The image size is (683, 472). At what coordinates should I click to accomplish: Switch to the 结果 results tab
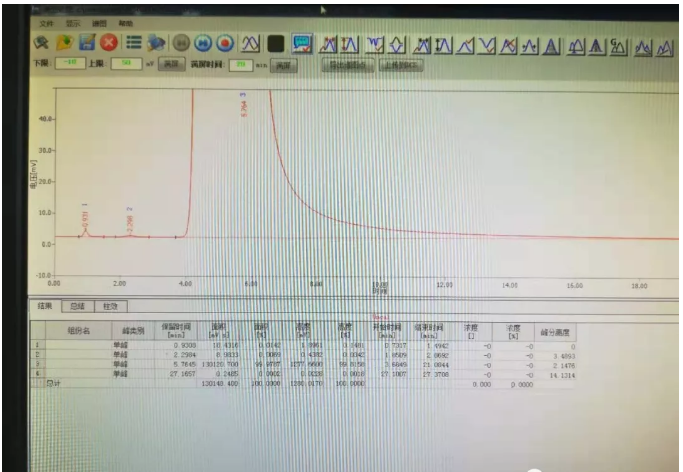[x=46, y=306]
